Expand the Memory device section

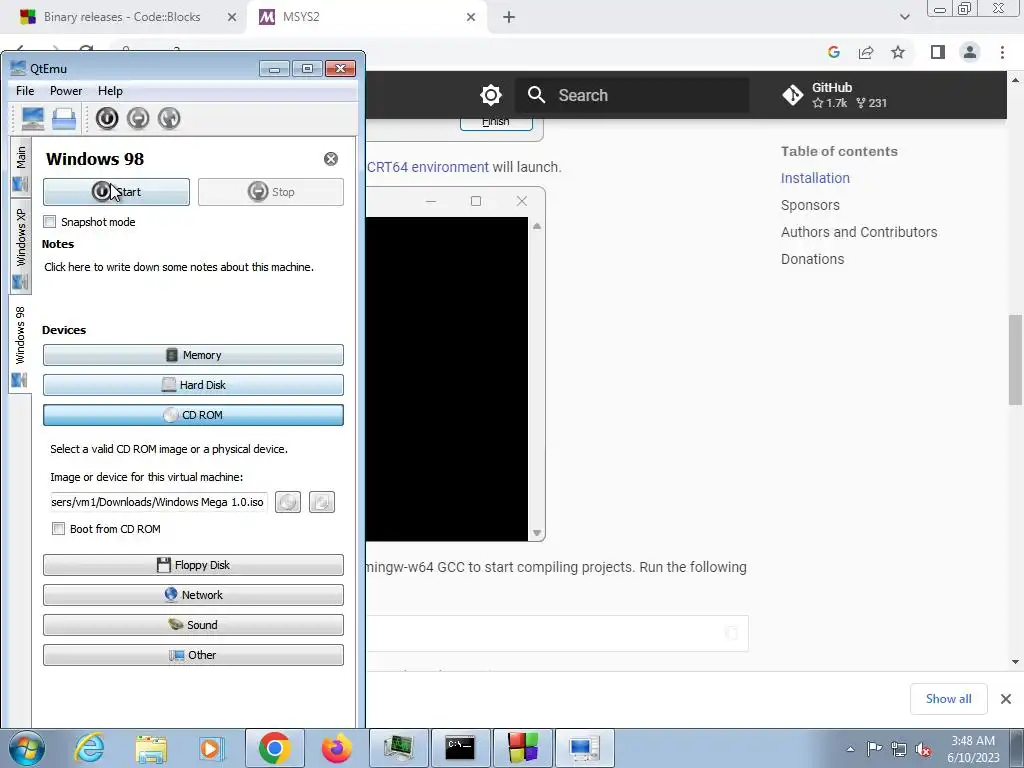pos(193,355)
